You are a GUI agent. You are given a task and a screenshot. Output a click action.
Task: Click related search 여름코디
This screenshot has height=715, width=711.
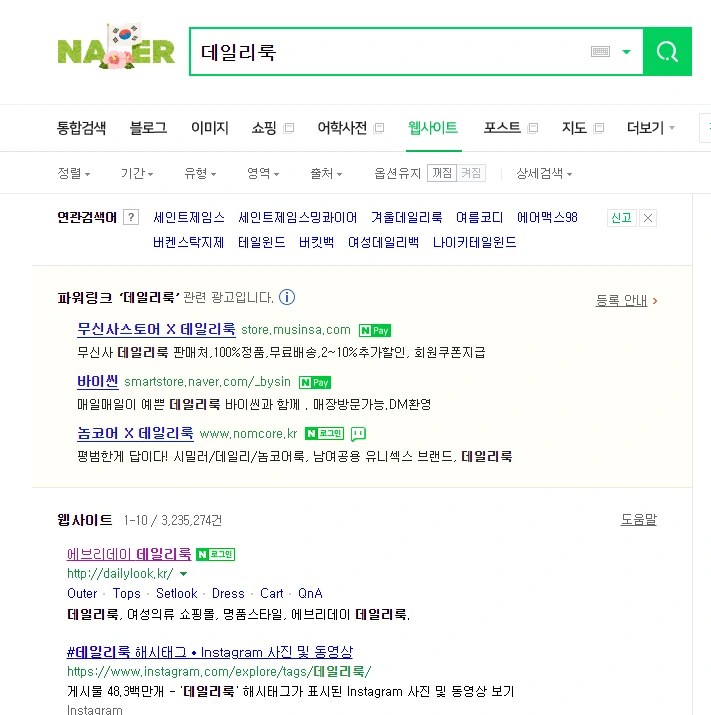(480, 218)
